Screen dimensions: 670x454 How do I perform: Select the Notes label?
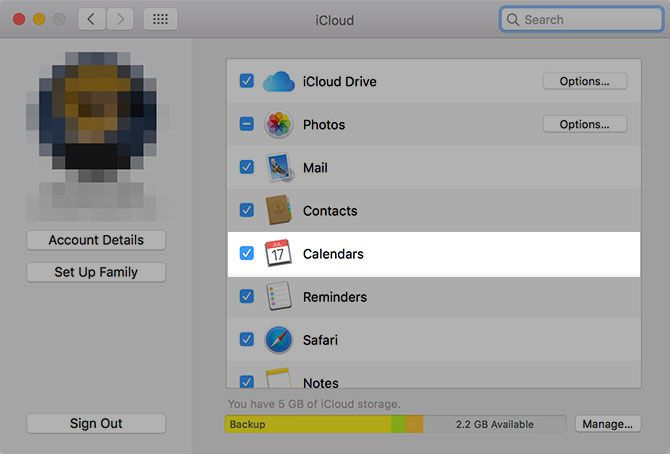[321, 383]
